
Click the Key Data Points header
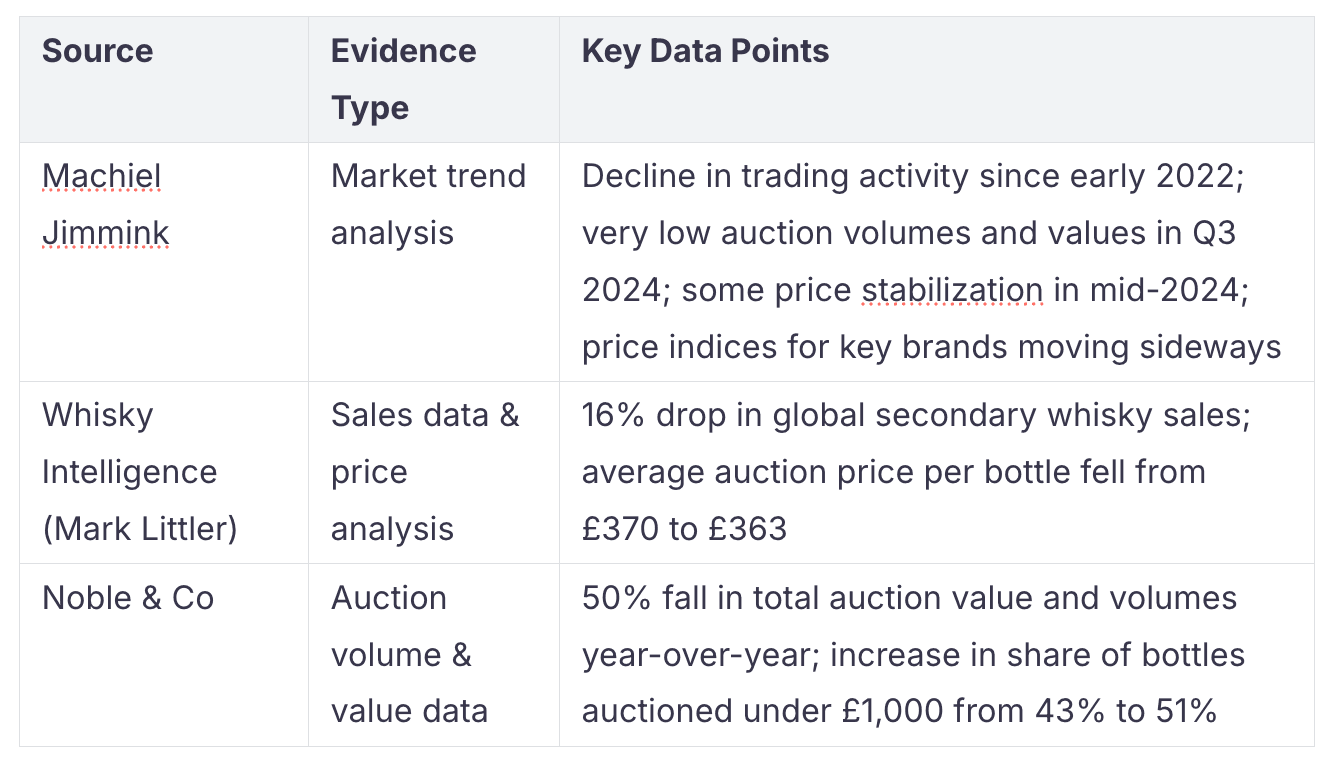point(705,51)
